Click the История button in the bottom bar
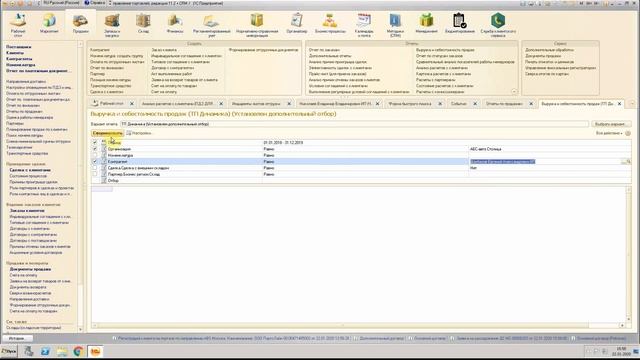 pos(17,338)
